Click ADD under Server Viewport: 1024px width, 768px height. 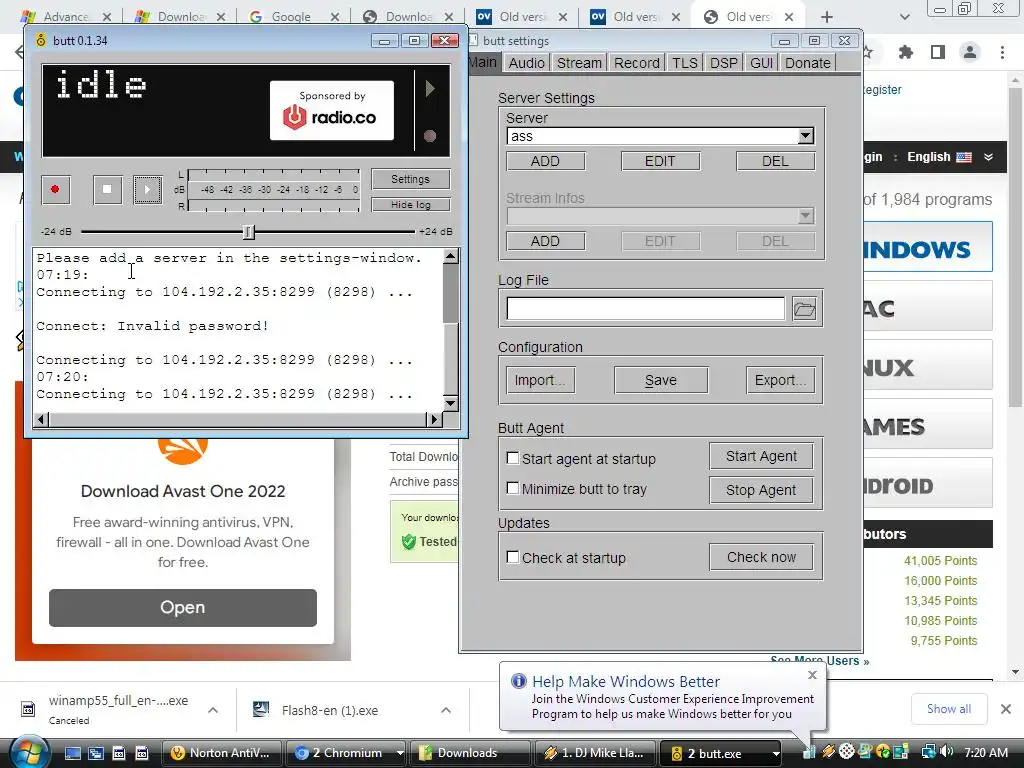pyautogui.click(x=545, y=161)
